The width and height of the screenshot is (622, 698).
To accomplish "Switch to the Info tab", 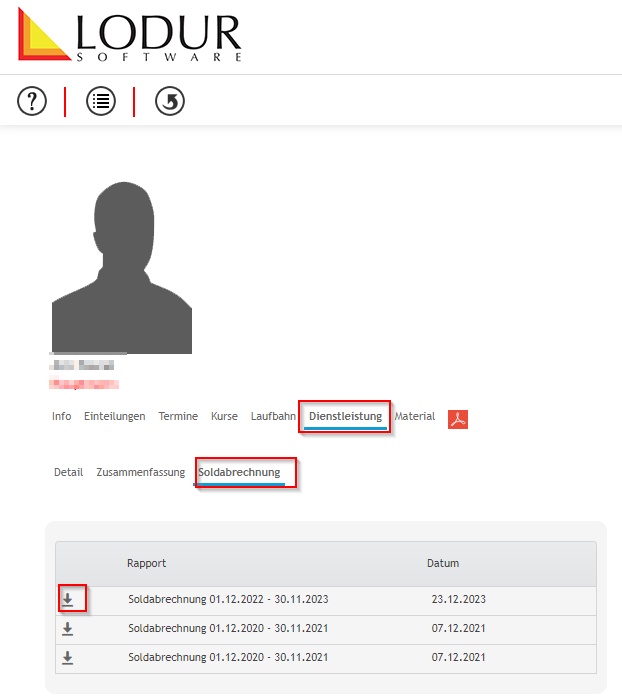I will [61, 416].
